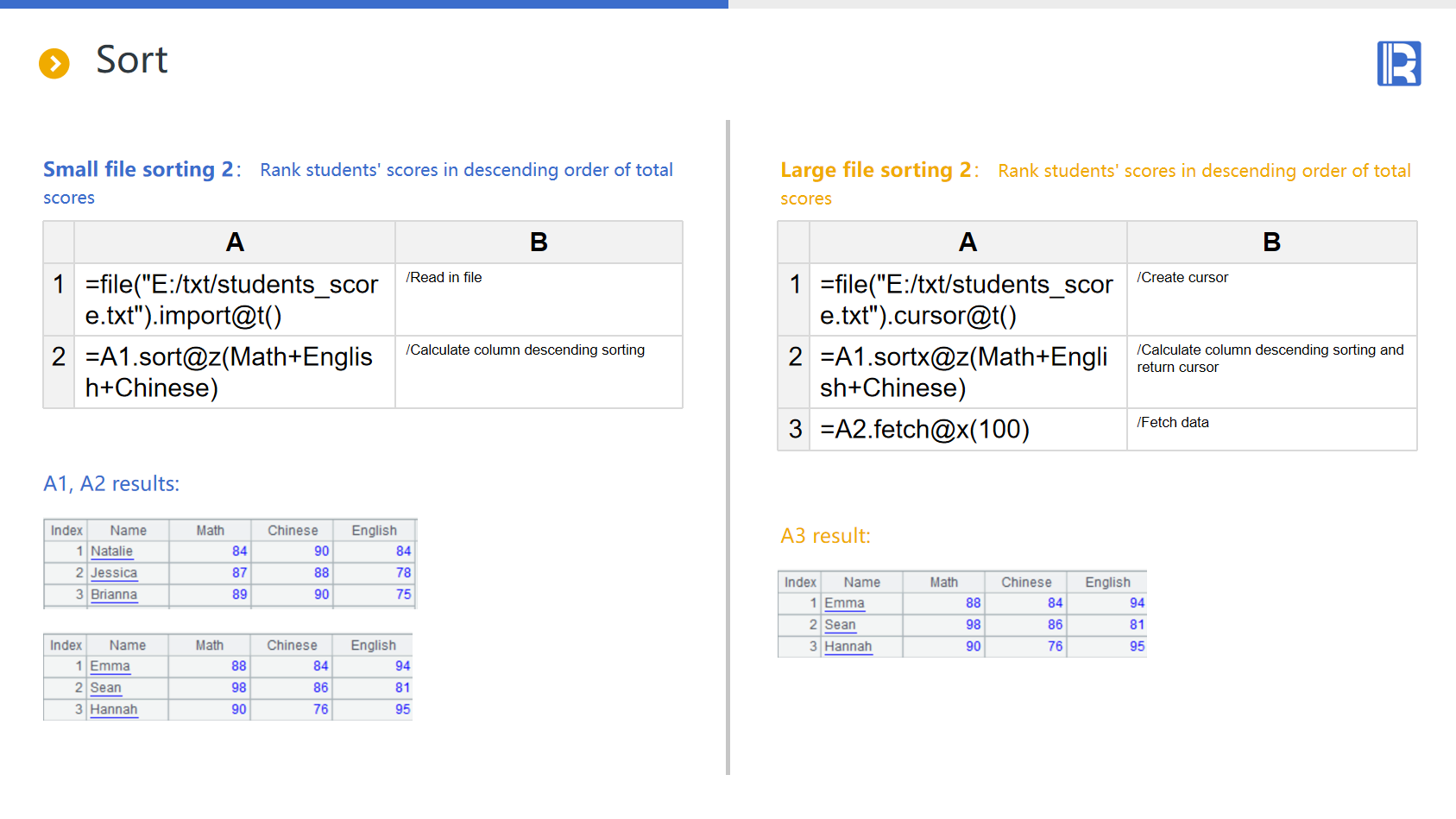Click the 'Large file sorting 2' heading
This screenshot has width=1456, height=819.
point(875,170)
